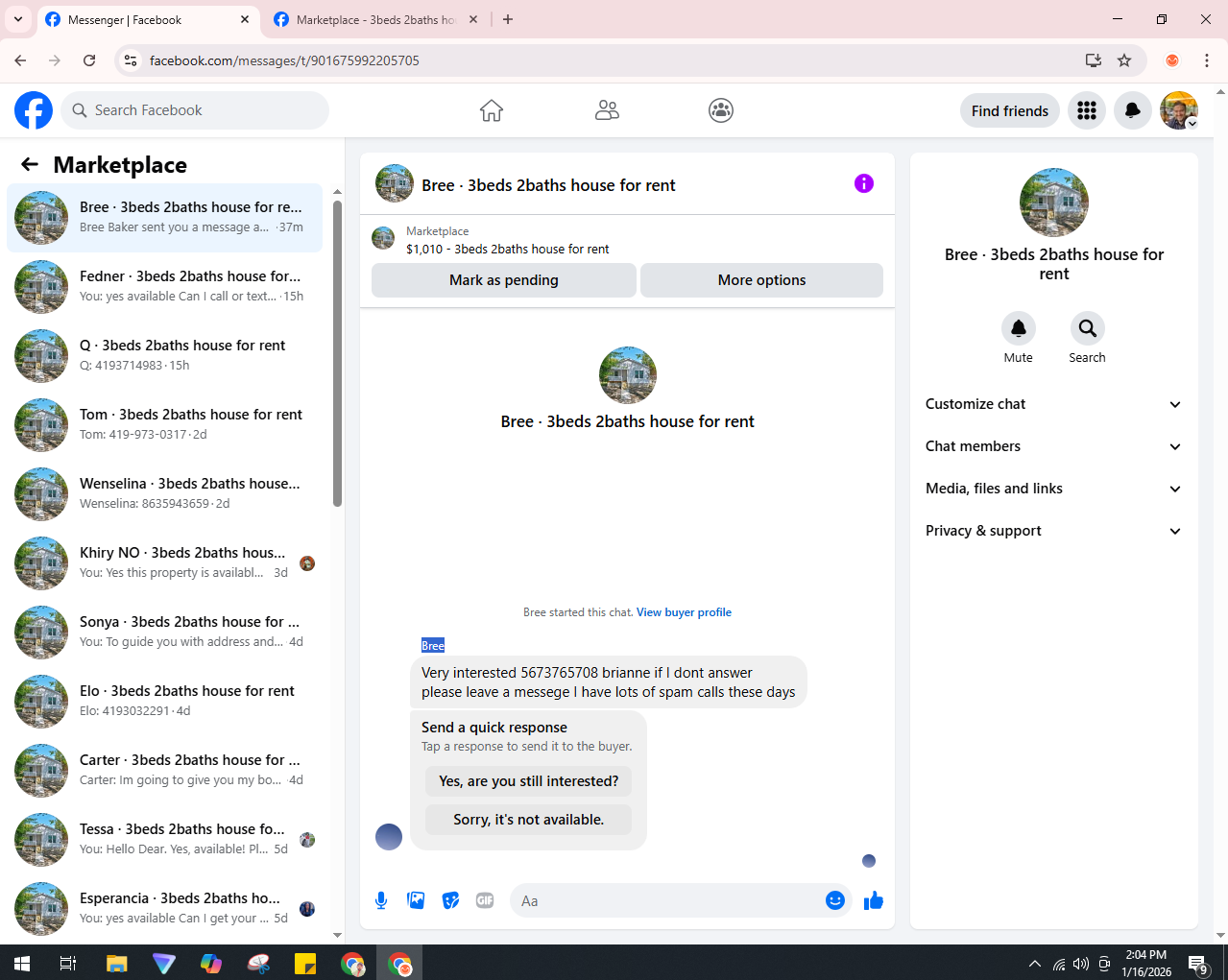
Task: Click the Facebook logo icon
Action: (x=34, y=110)
